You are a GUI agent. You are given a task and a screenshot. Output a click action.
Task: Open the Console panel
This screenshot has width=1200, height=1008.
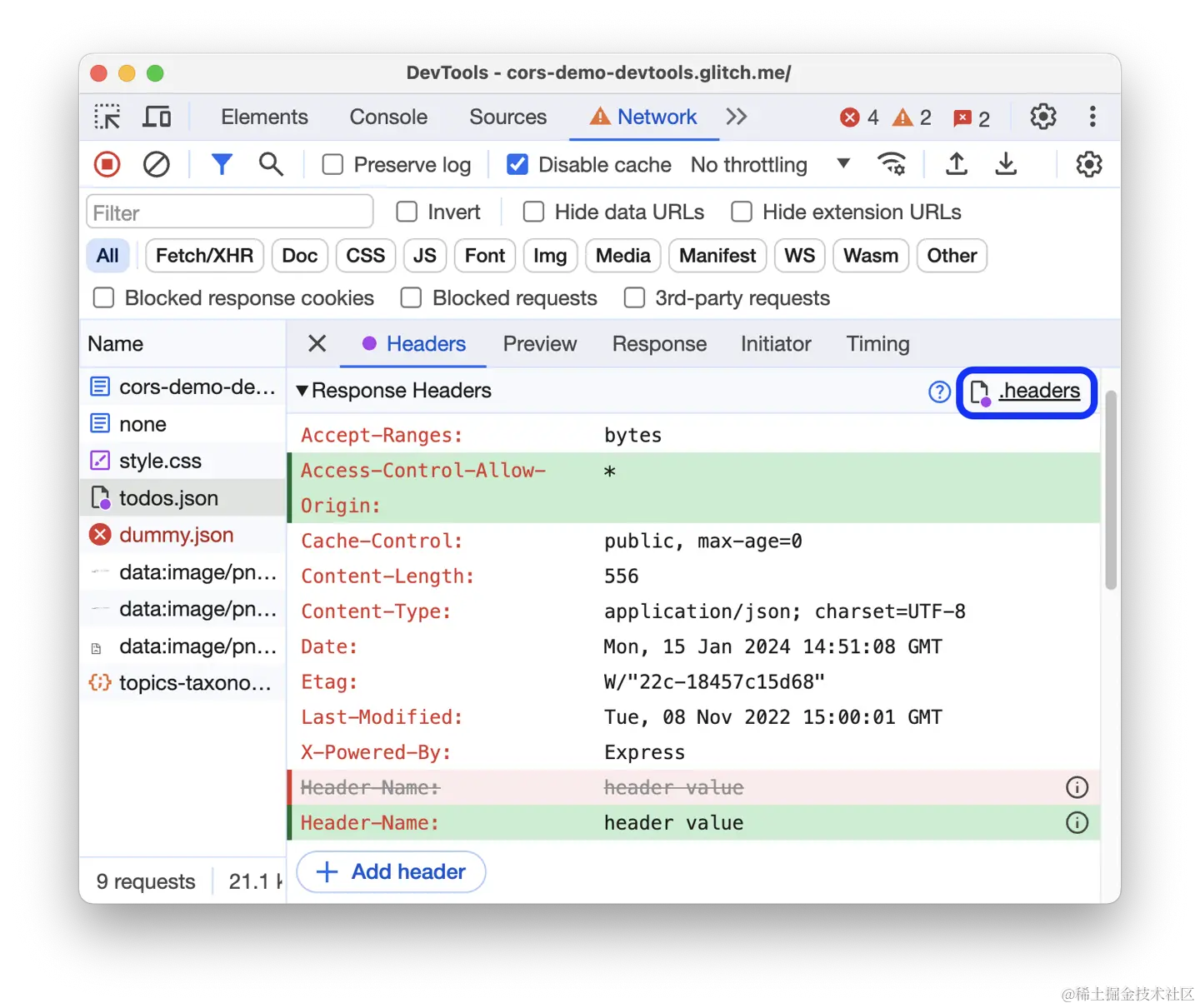(x=388, y=117)
